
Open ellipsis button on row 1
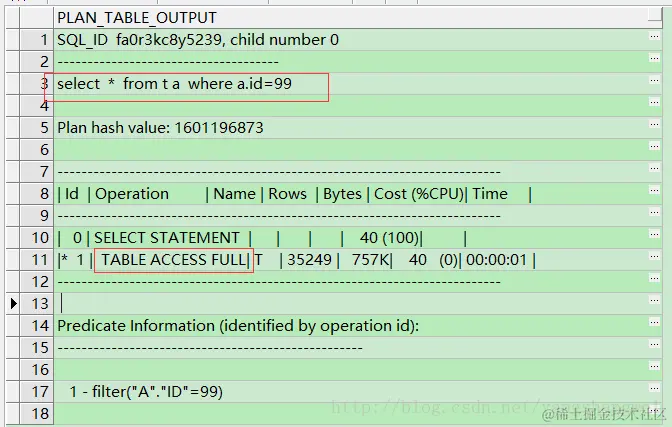654,36
